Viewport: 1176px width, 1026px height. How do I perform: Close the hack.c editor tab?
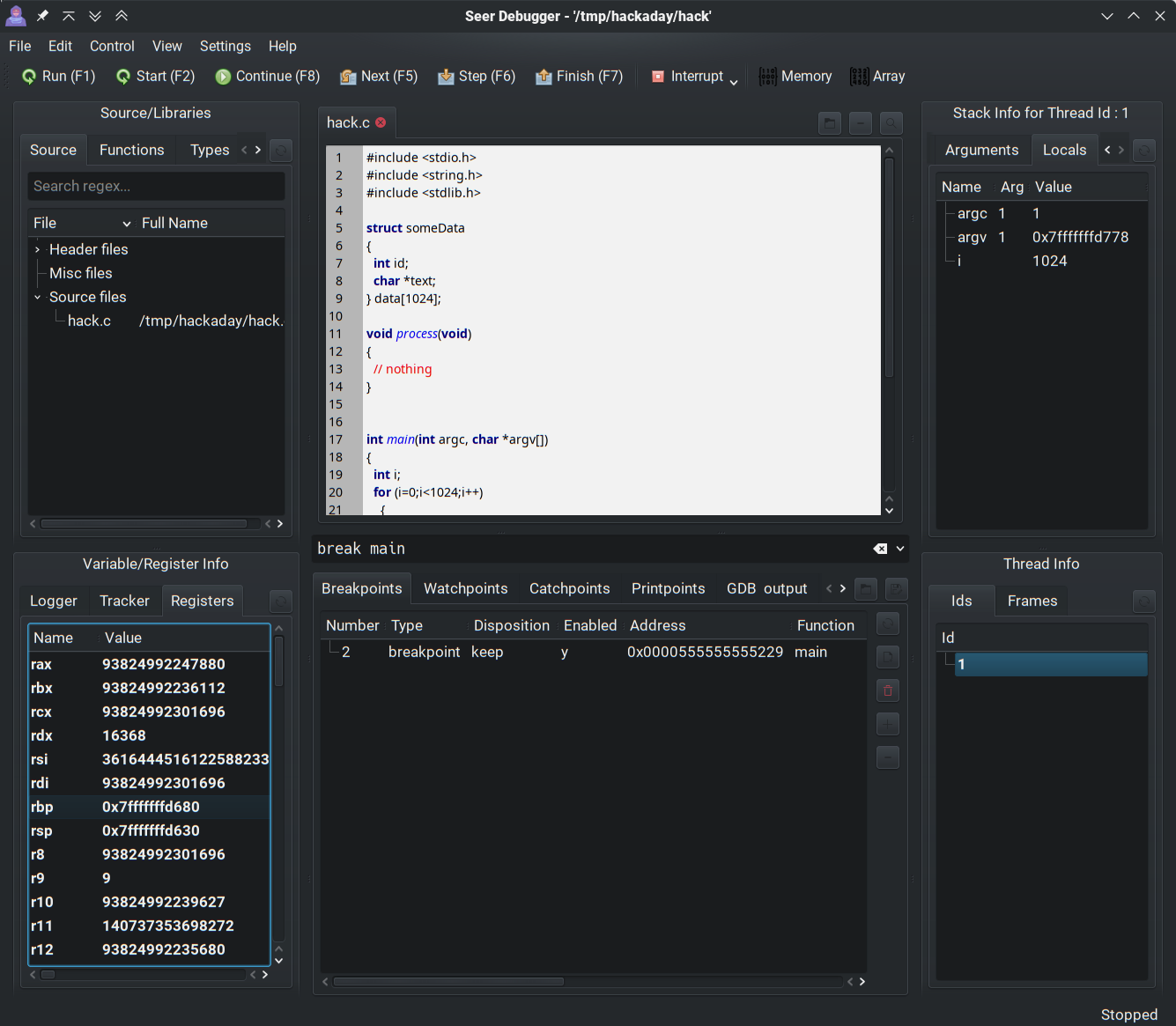click(381, 122)
